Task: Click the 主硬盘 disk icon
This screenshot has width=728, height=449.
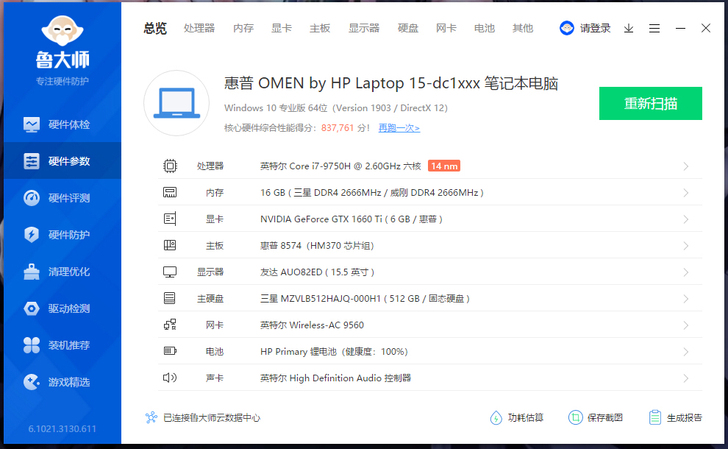Action: [169, 298]
